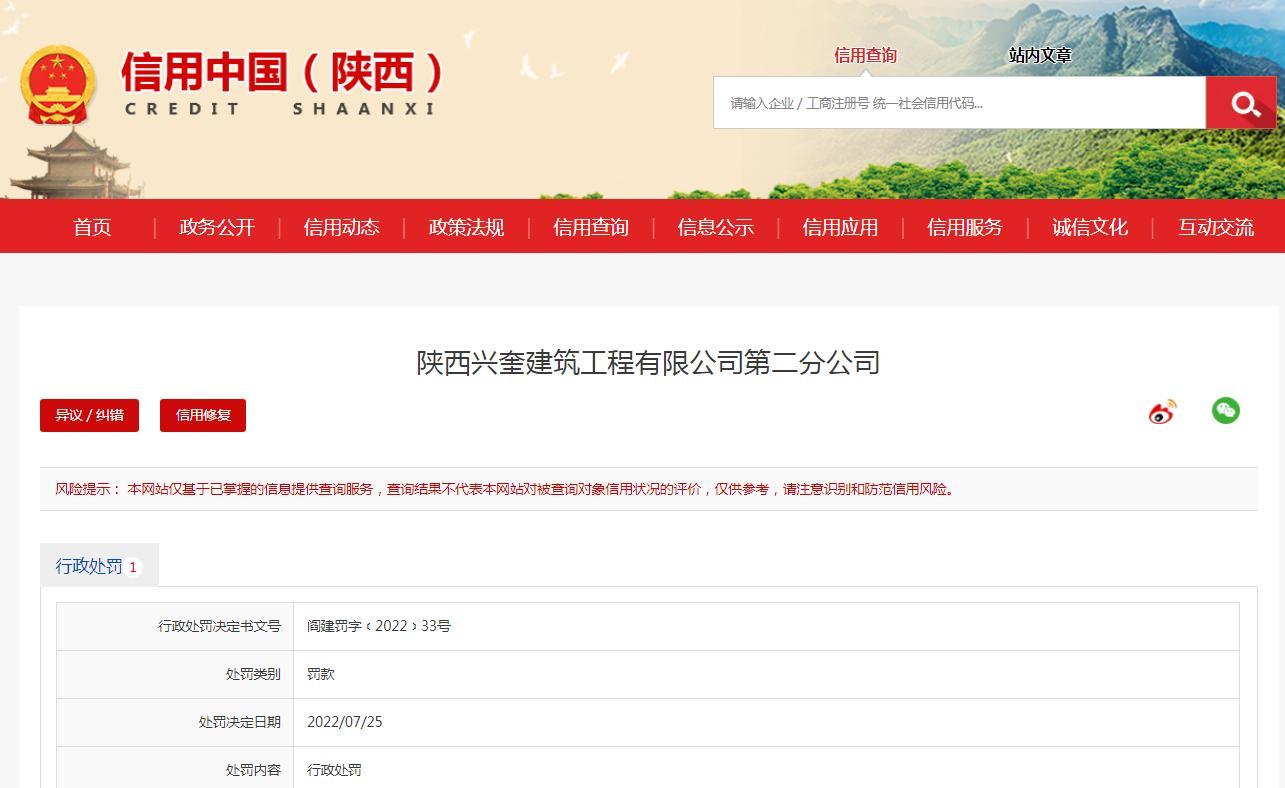Image resolution: width=1285 pixels, height=788 pixels.
Task: Open the 政务公开 nav item
Action: pyautogui.click(x=217, y=227)
